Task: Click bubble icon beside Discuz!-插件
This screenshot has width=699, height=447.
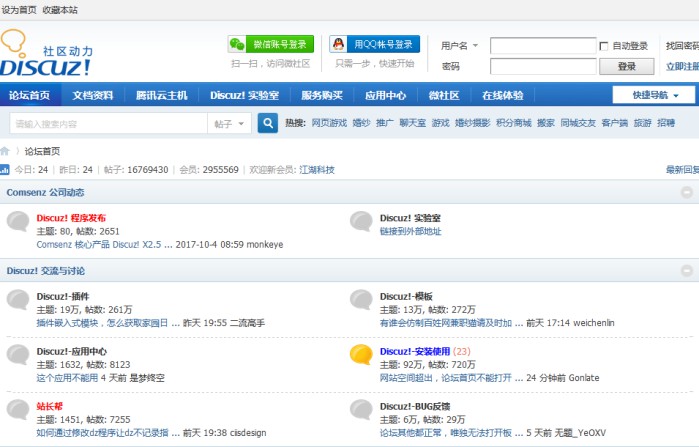Action: pyautogui.click(x=18, y=299)
